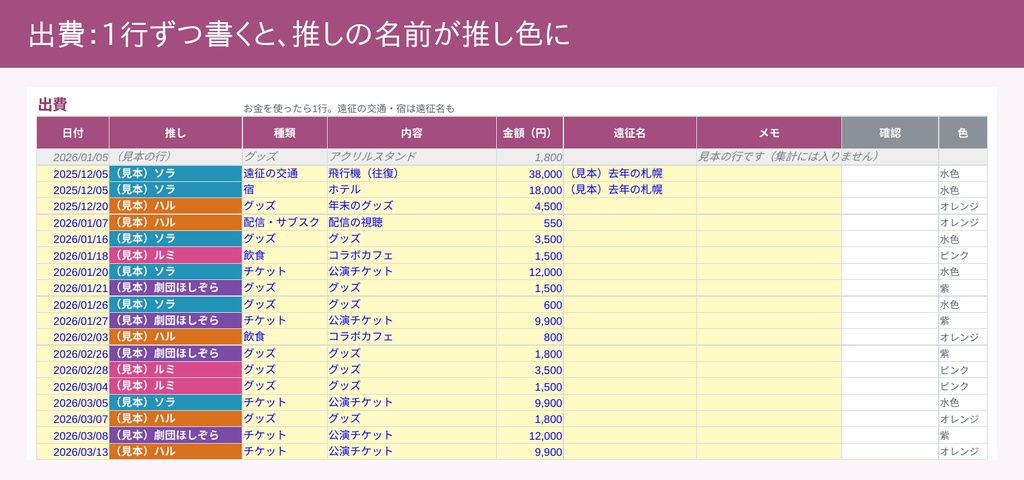The width and height of the screenshot is (1024, 480).
Task: Select 劇団ほしぞら in the 2026/01/21 row
Action: [176, 288]
